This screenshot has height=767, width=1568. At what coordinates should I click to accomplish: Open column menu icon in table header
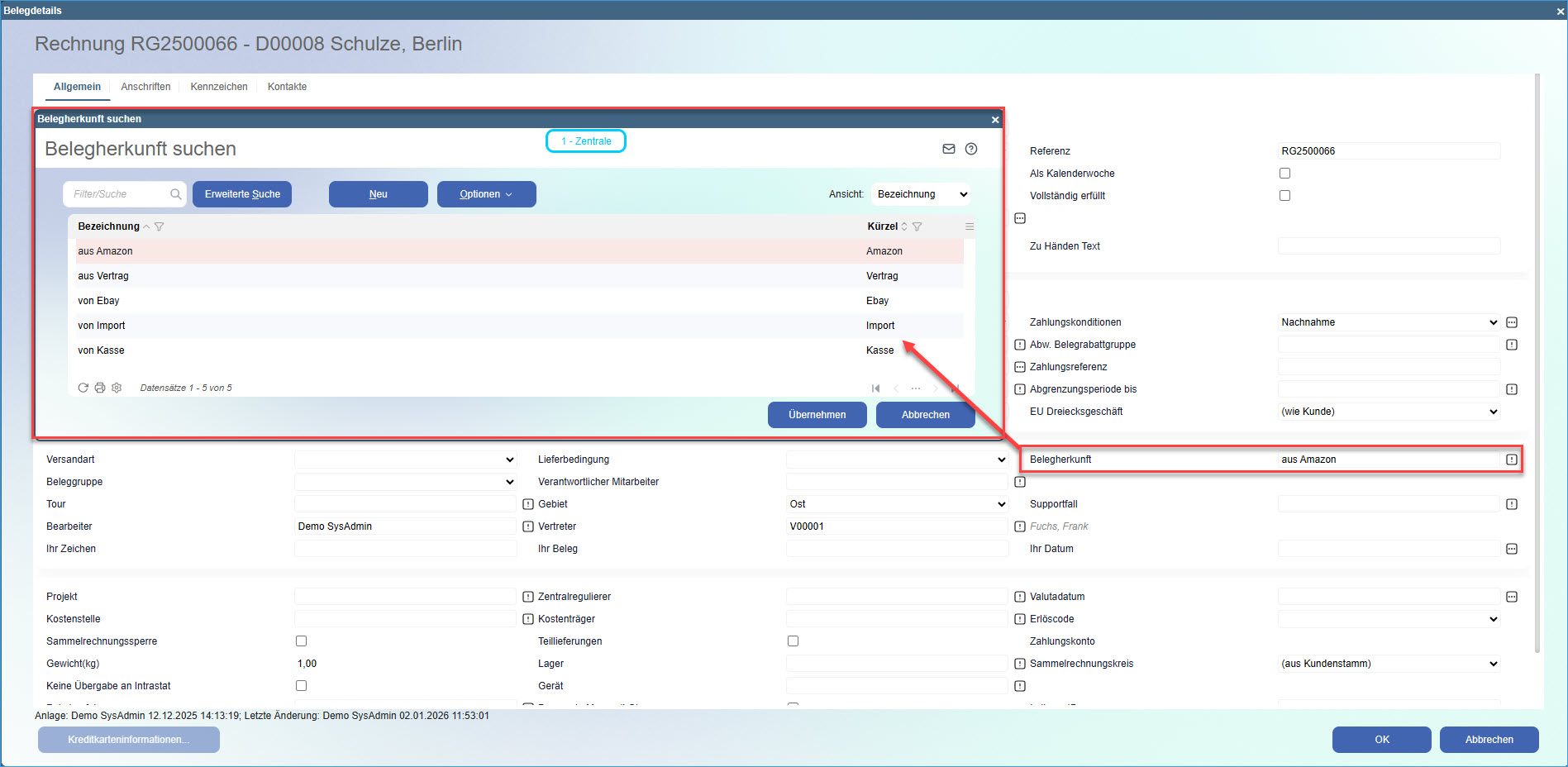[x=970, y=226]
